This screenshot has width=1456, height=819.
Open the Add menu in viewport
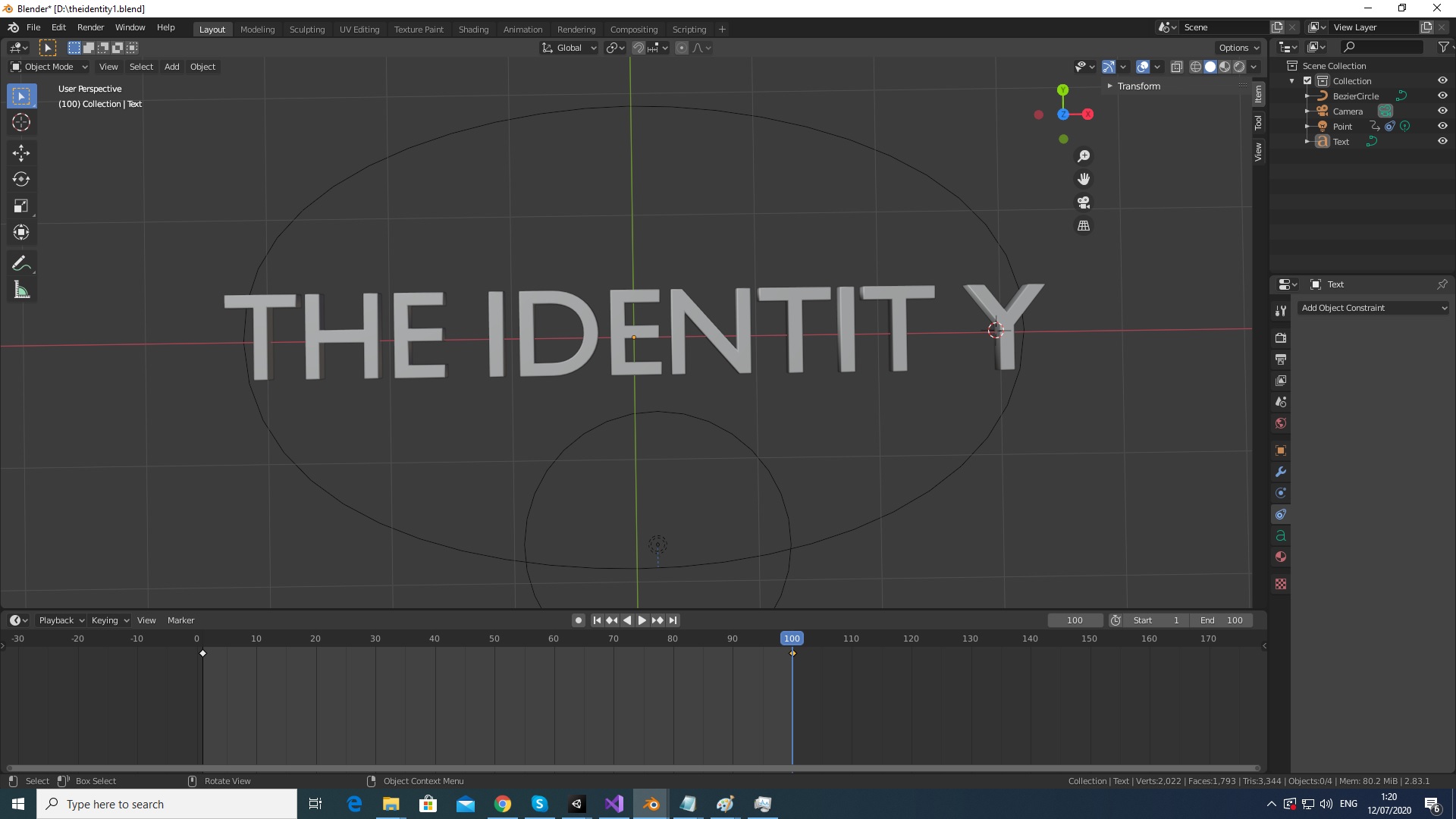(x=172, y=67)
